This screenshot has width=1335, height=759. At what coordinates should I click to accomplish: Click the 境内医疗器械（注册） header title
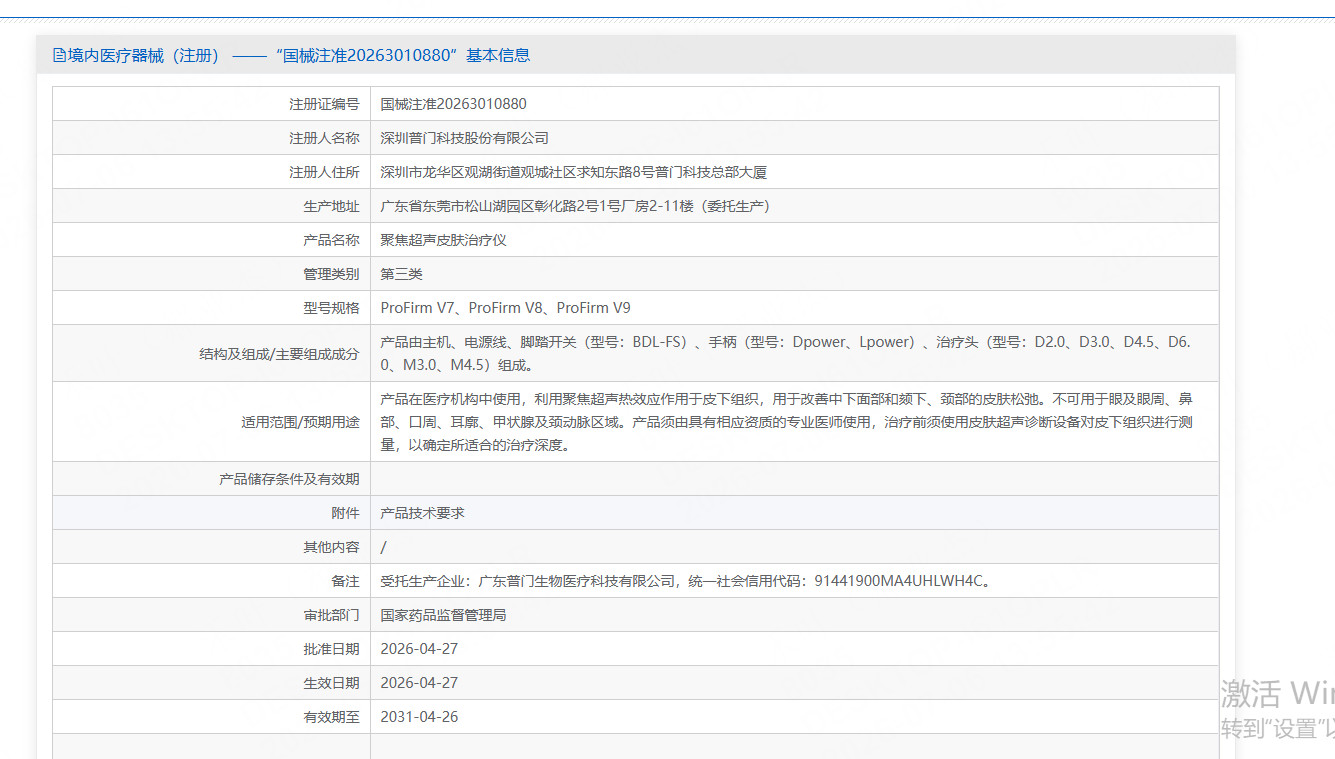click(x=143, y=55)
